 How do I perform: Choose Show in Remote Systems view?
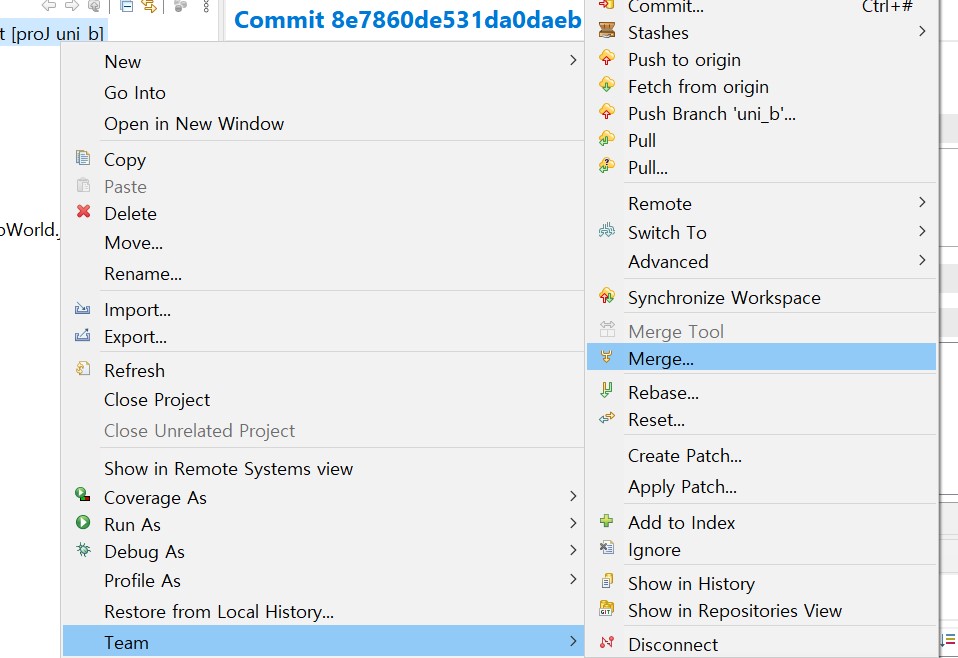tap(323, 469)
